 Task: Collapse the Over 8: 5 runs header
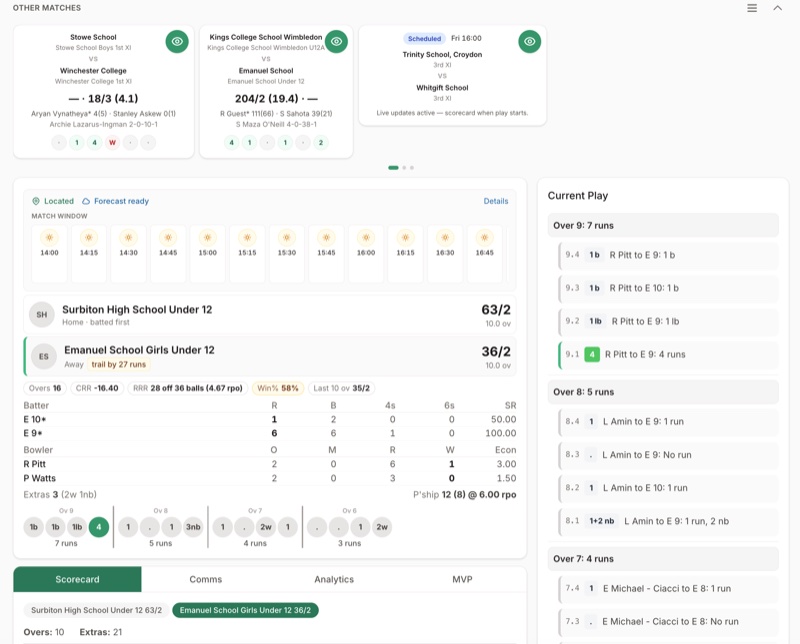pyautogui.click(x=663, y=392)
